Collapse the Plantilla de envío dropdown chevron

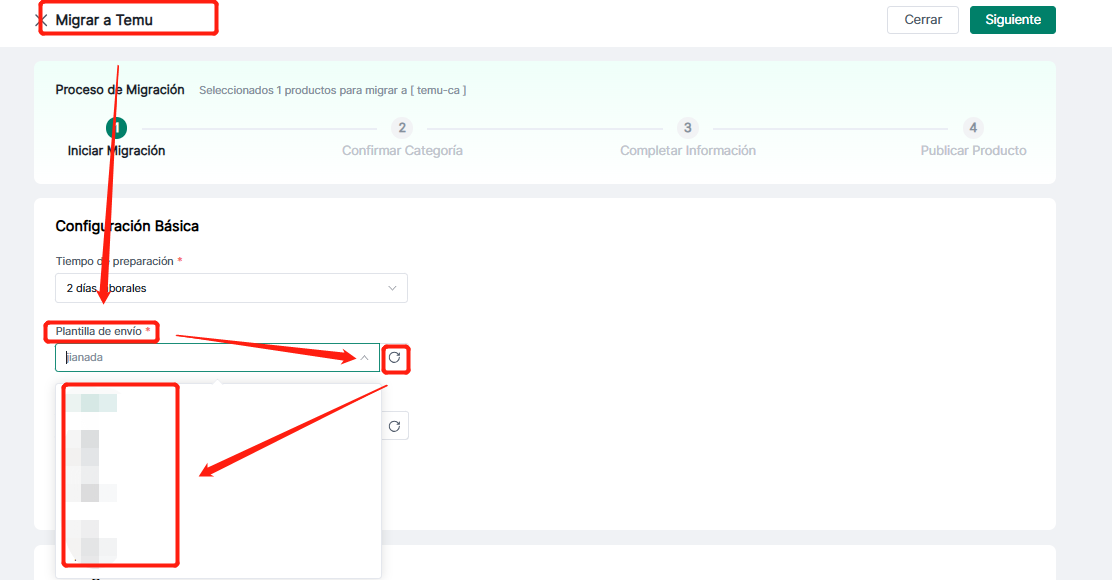click(x=365, y=358)
